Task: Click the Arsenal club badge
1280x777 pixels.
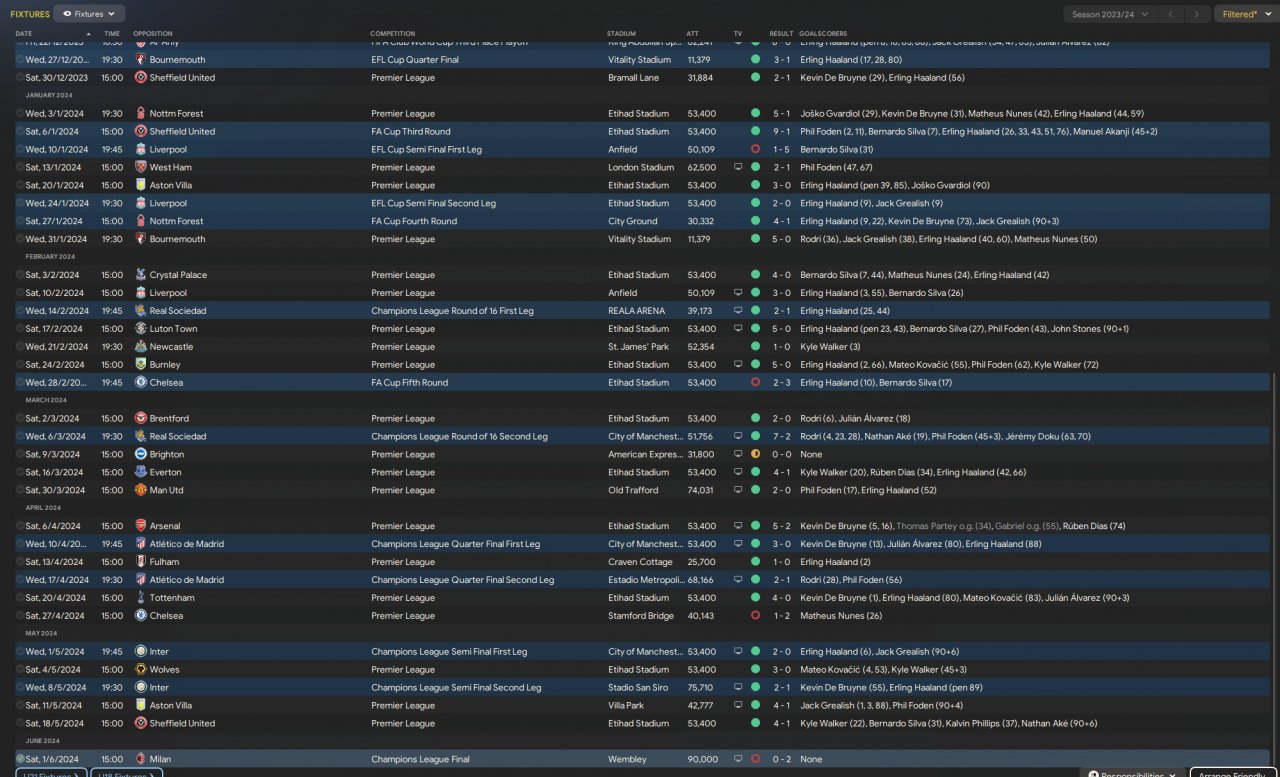Action: (141, 526)
